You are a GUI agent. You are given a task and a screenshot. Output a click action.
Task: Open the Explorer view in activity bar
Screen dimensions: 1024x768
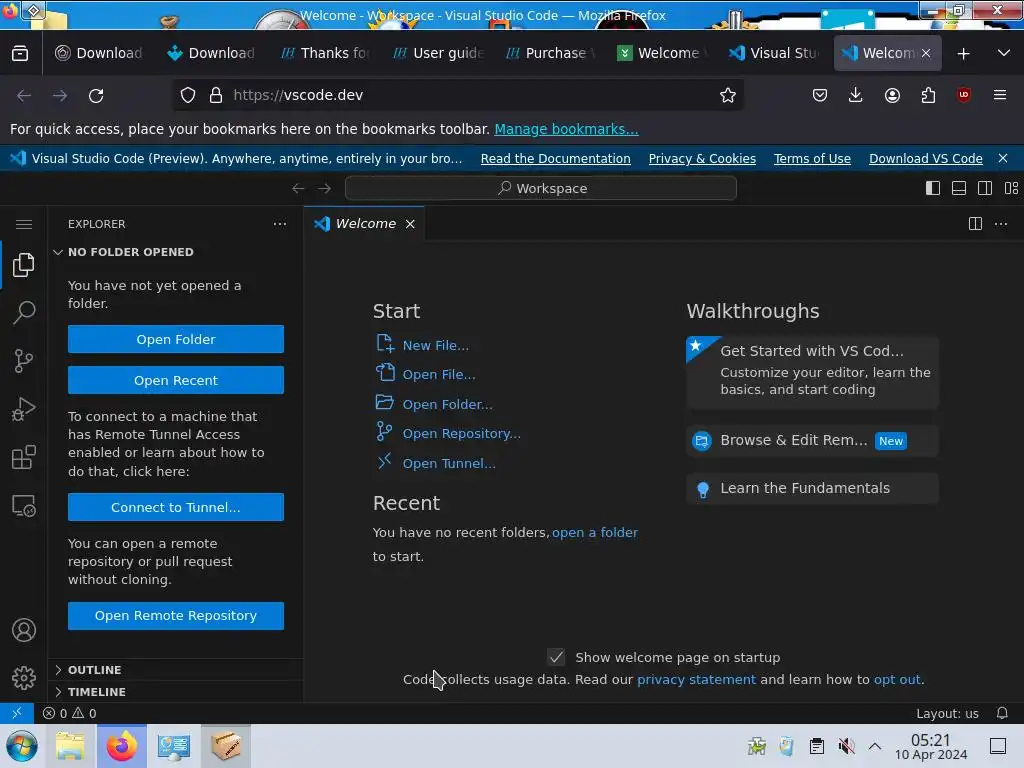click(24, 264)
